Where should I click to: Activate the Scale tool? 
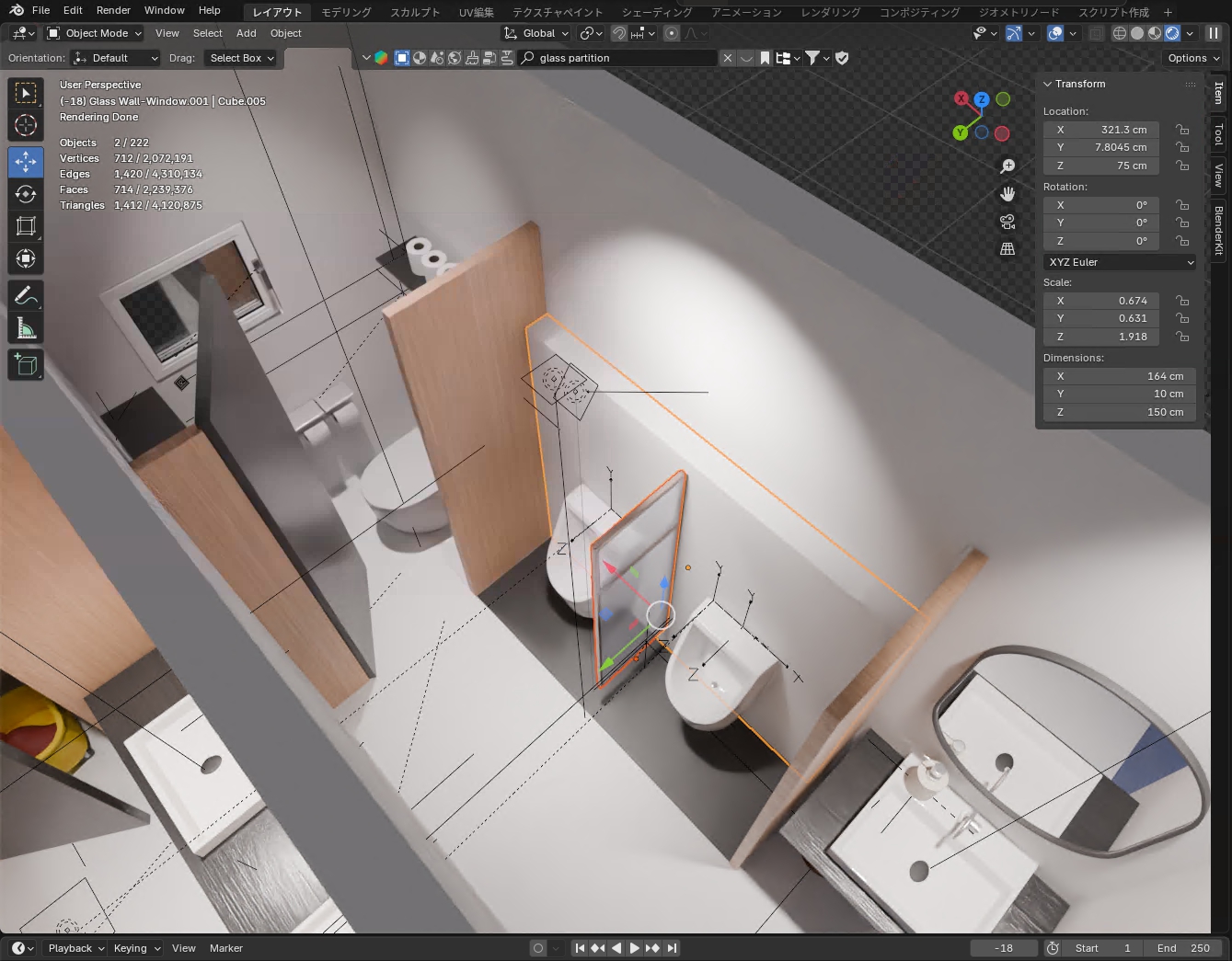26,226
